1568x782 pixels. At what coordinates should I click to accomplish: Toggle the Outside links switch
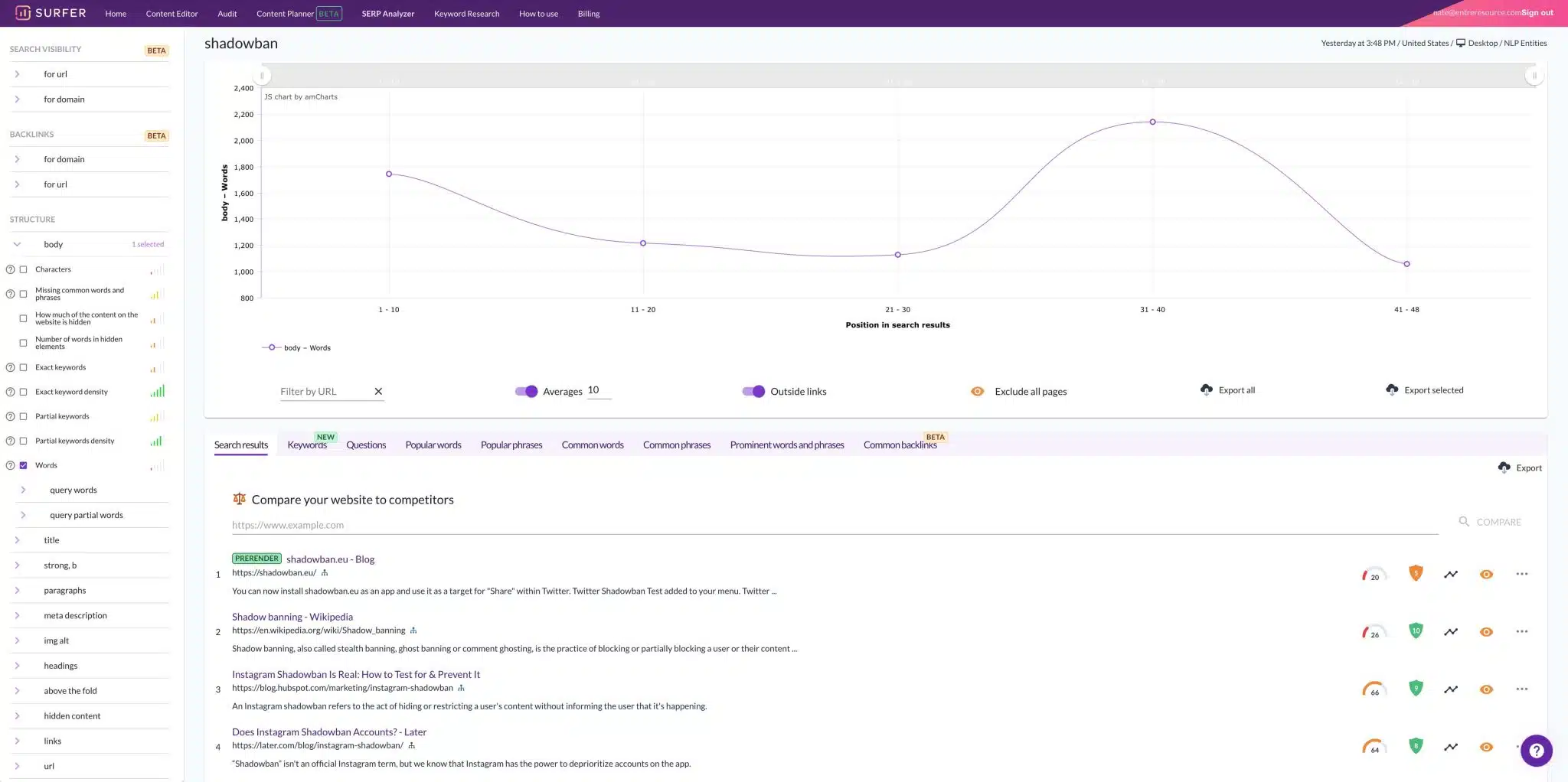pos(753,391)
